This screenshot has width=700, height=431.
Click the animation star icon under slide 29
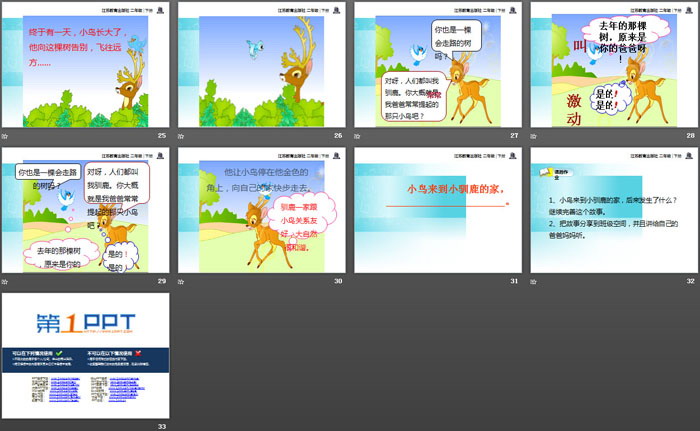5,281
